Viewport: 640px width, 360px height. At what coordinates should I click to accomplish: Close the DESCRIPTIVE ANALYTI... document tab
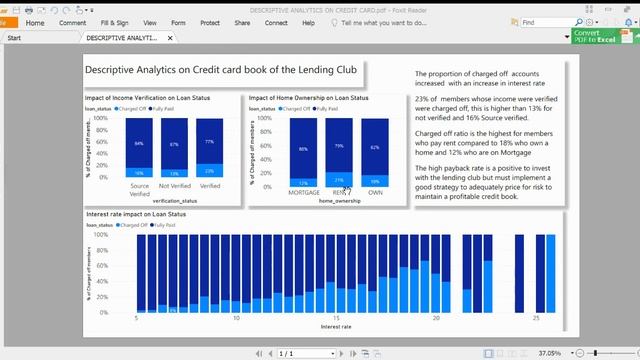tap(170, 38)
